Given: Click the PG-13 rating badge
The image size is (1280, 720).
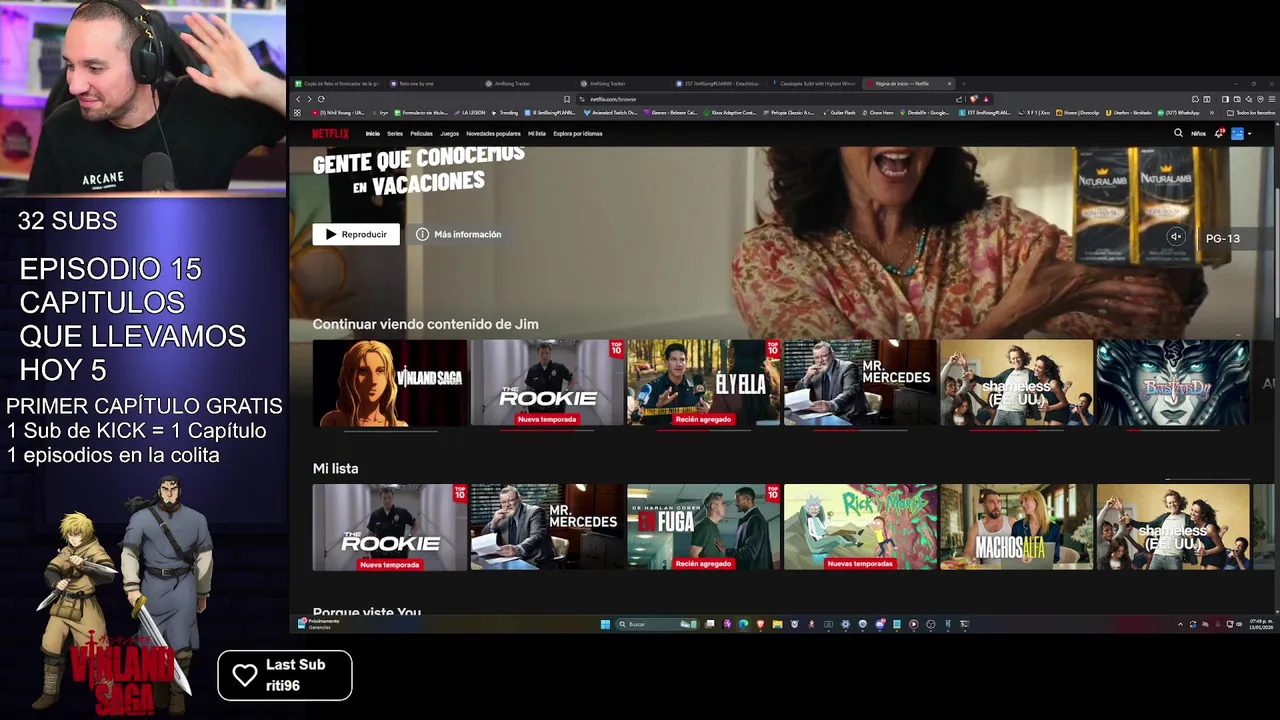Looking at the screenshot, I should pos(1222,238).
